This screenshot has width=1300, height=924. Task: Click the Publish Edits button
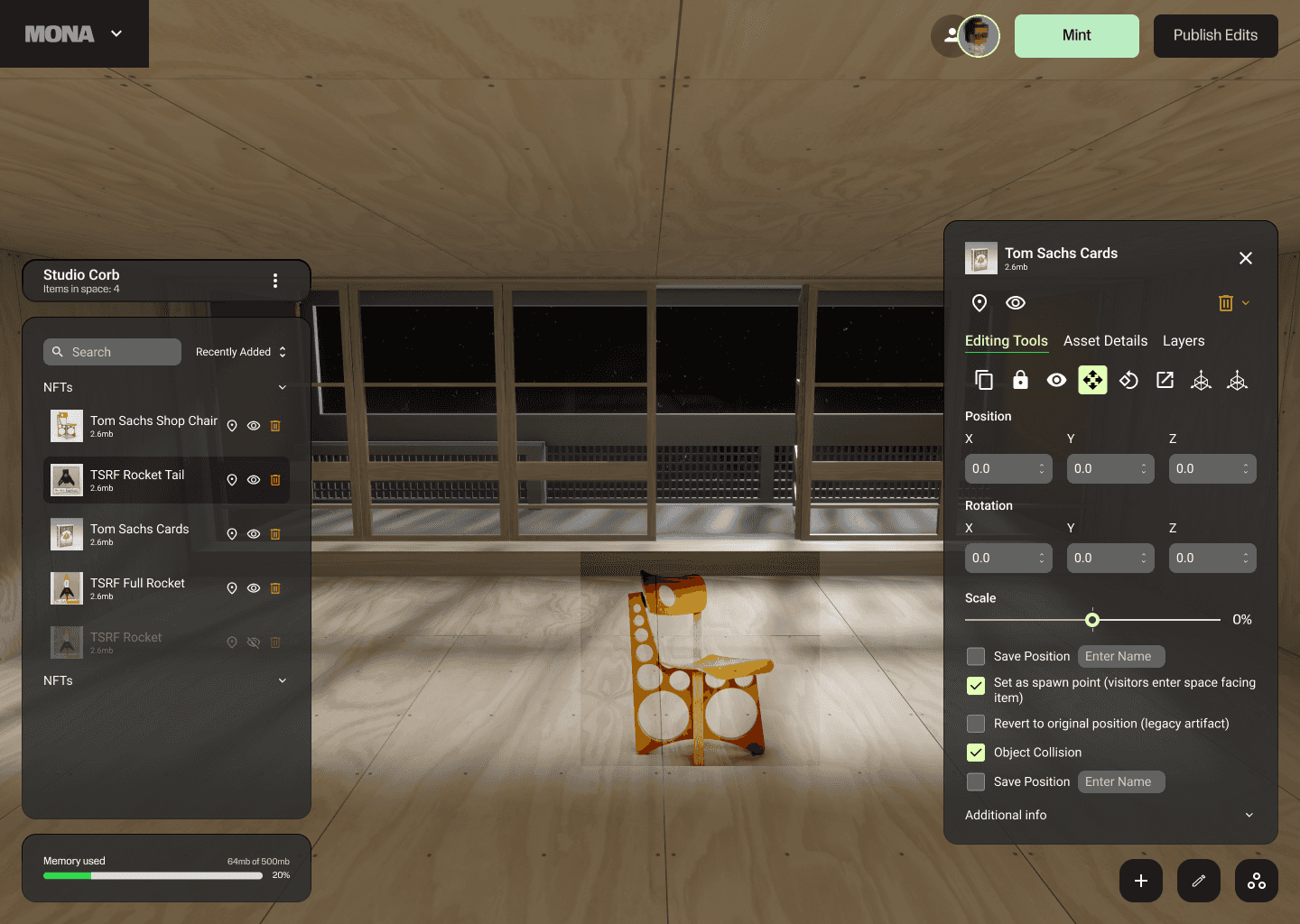[x=1216, y=36]
